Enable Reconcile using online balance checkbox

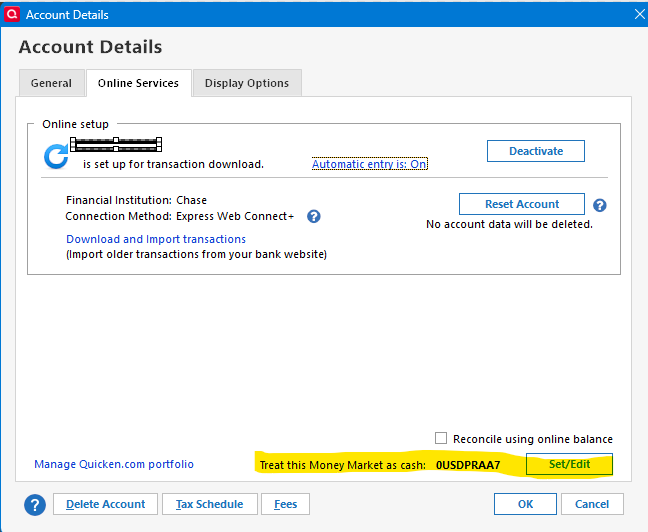(x=441, y=438)
